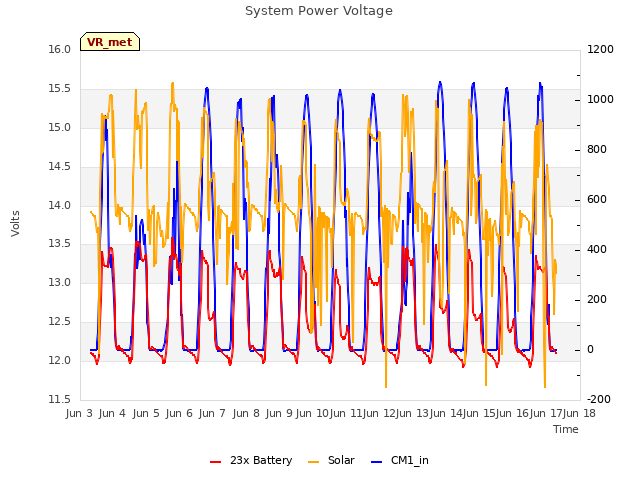Click the 12.0 left axis value
Screen dimensions: 640x480
pos(59,360)
